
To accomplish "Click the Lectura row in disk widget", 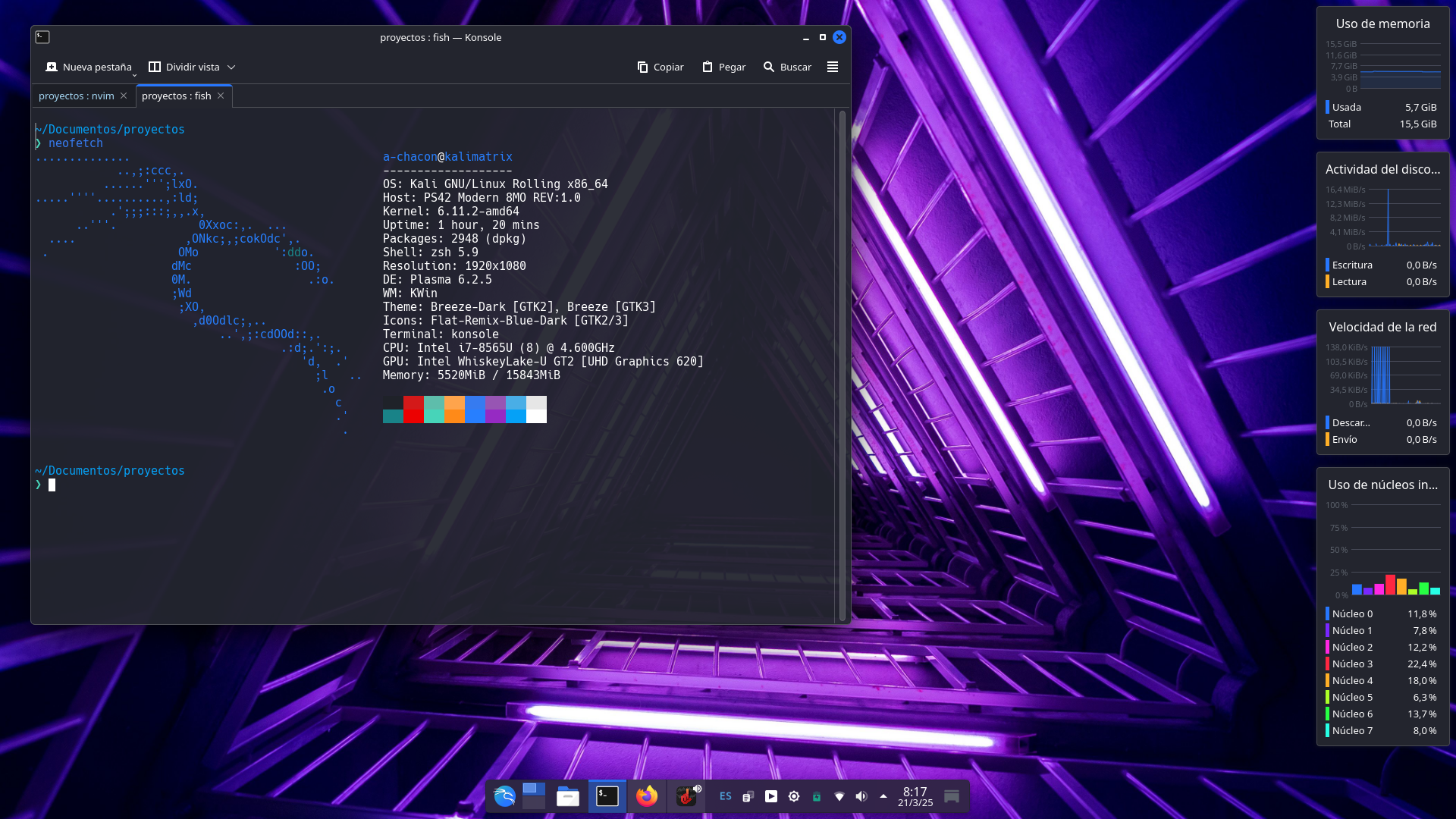I will point(1382,281).
